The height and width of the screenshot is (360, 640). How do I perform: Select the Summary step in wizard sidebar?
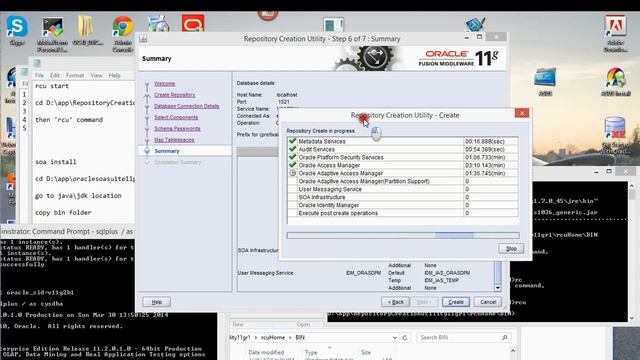167,151
